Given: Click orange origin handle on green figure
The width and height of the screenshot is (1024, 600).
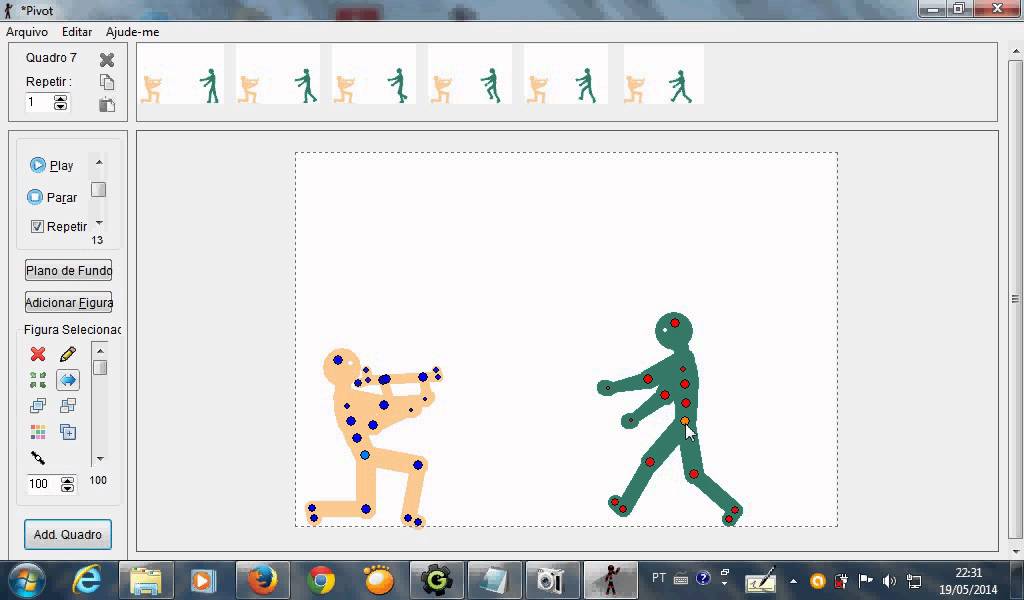Looking at the screenshot, I should pos(684,421).
